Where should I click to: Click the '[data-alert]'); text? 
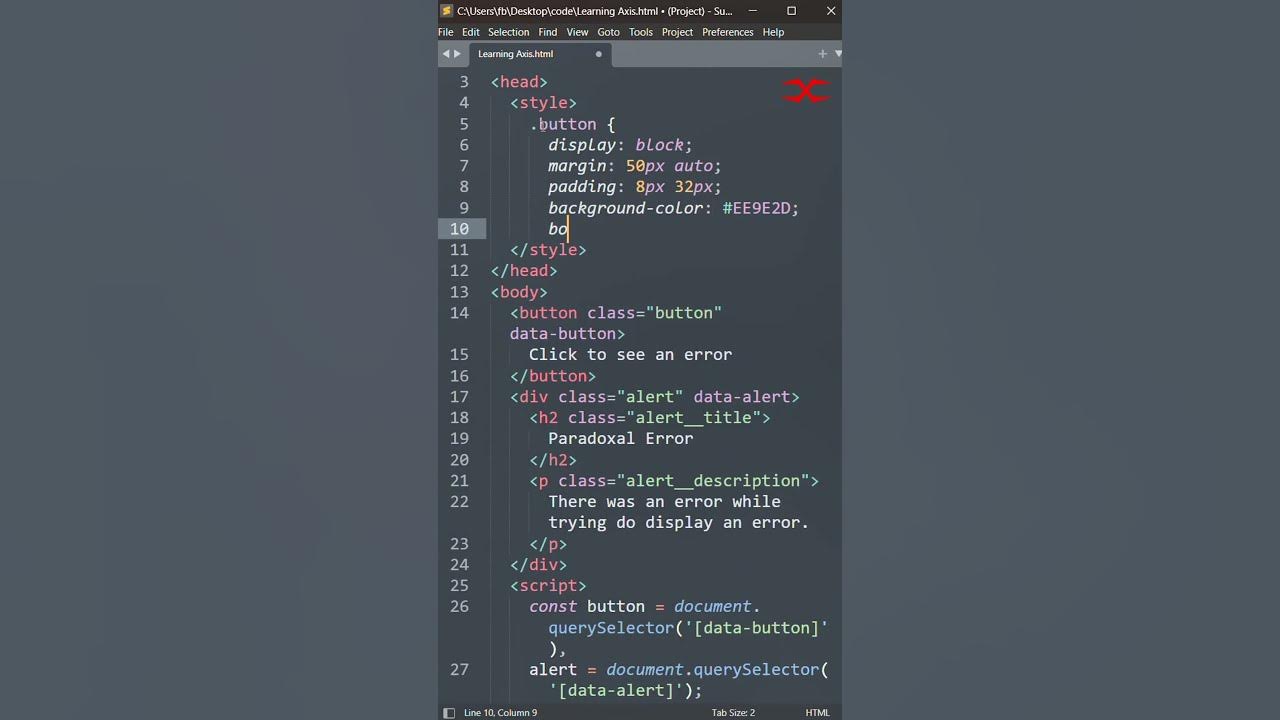tap(625, 691)
